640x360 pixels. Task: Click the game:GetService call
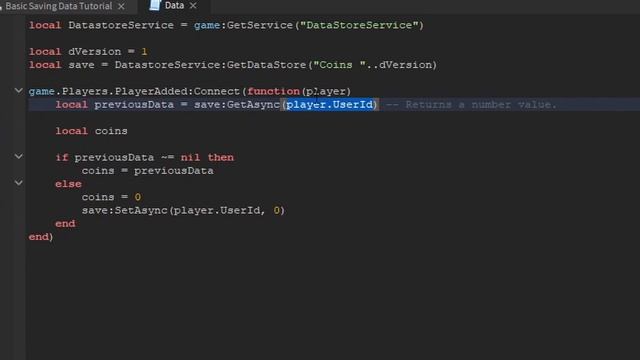pyautogui.click(x=309, y=25)
